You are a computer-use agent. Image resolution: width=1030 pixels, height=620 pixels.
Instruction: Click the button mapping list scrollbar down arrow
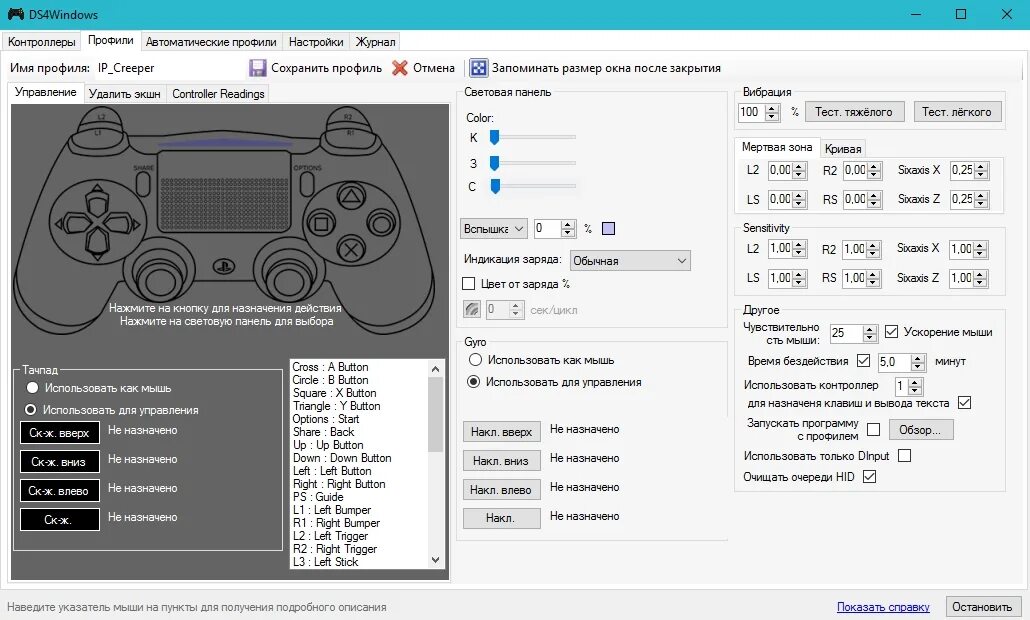point(435,560)
